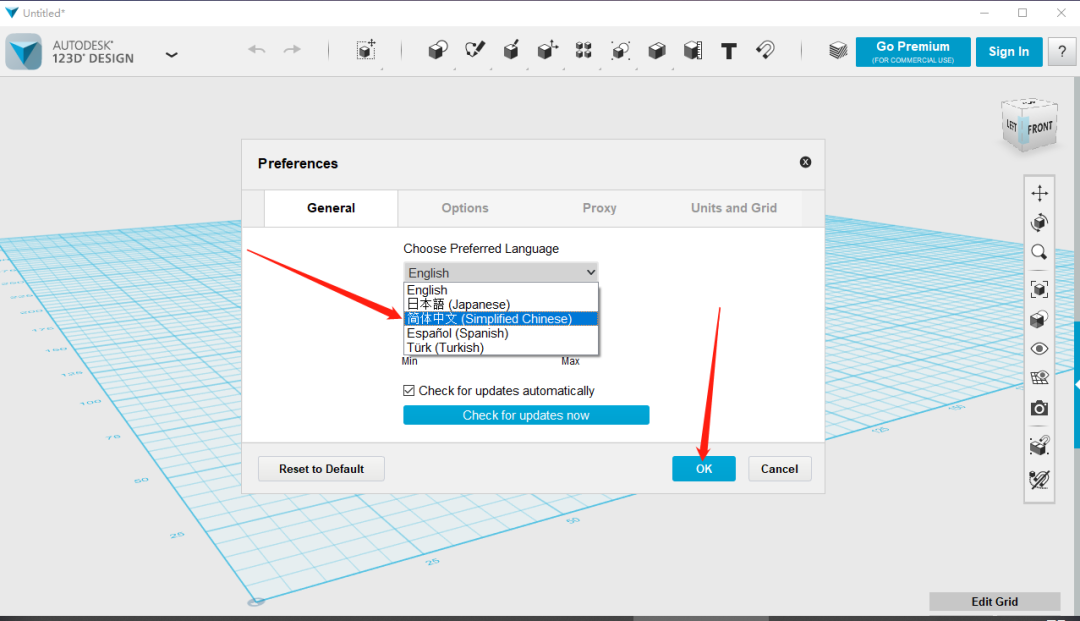The width and height of the screenshot is (1080, 621).
Task: Click Reset to Default button
Action: pyautogui.click(x=321, y=469)
